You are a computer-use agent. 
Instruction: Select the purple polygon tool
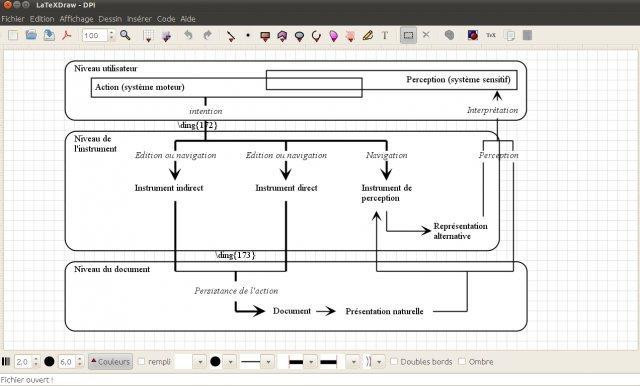282,36
